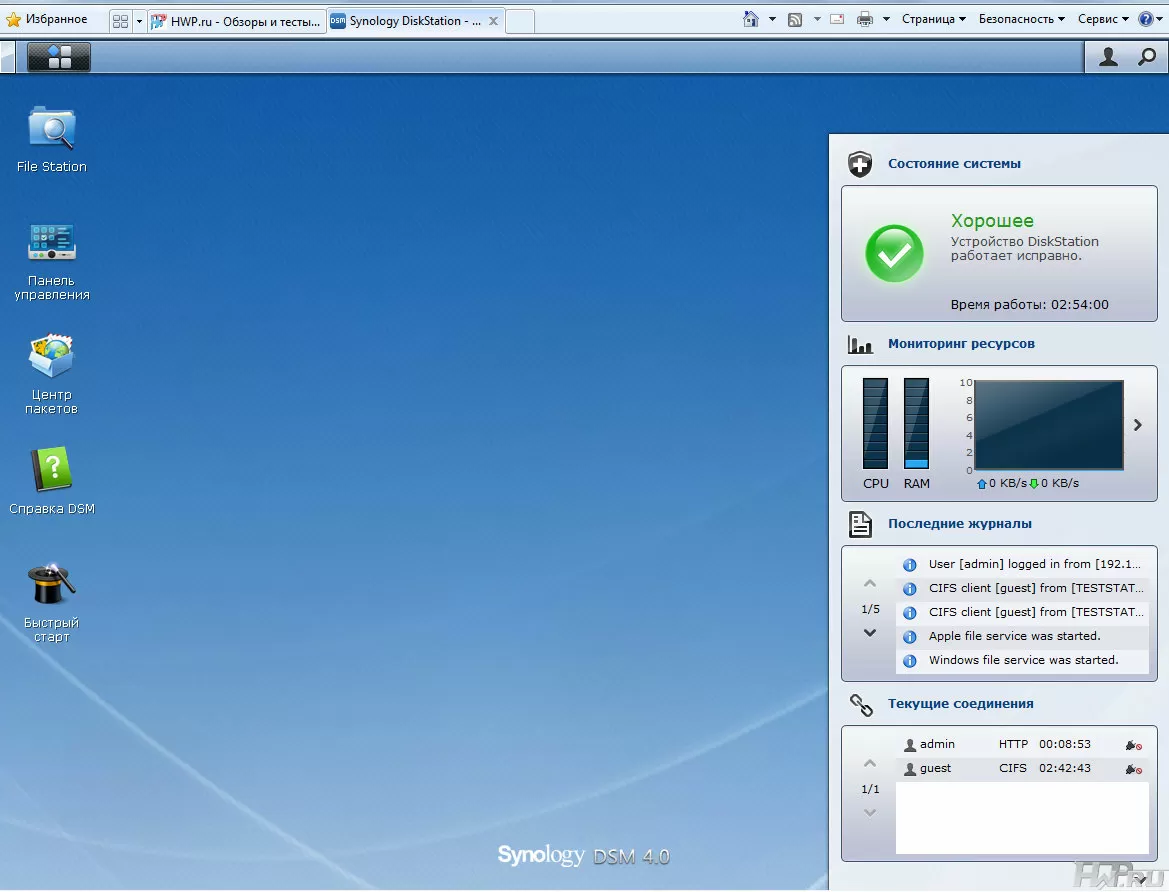Screen dimensions: 1169x892
Task: Launch Панель управления from the desktop
Action: click(51, 261)
